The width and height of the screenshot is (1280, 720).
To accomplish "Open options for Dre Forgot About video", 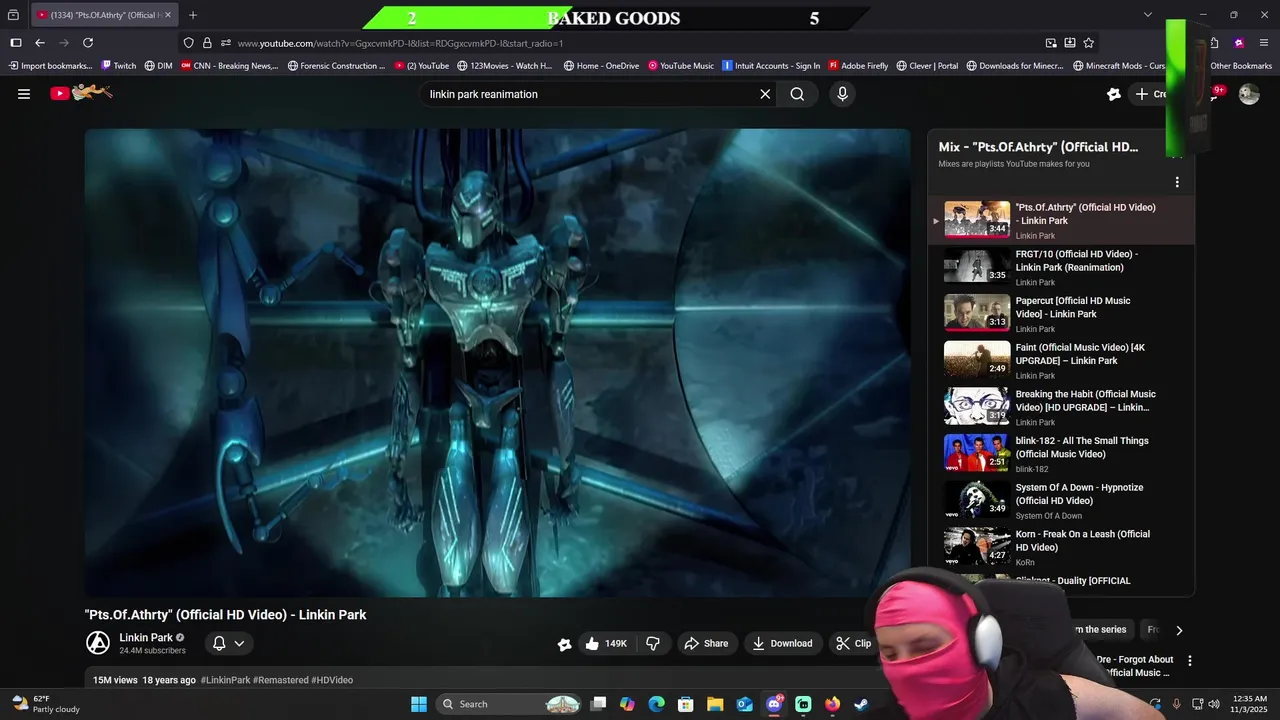I will click(x=1190, y=661).
